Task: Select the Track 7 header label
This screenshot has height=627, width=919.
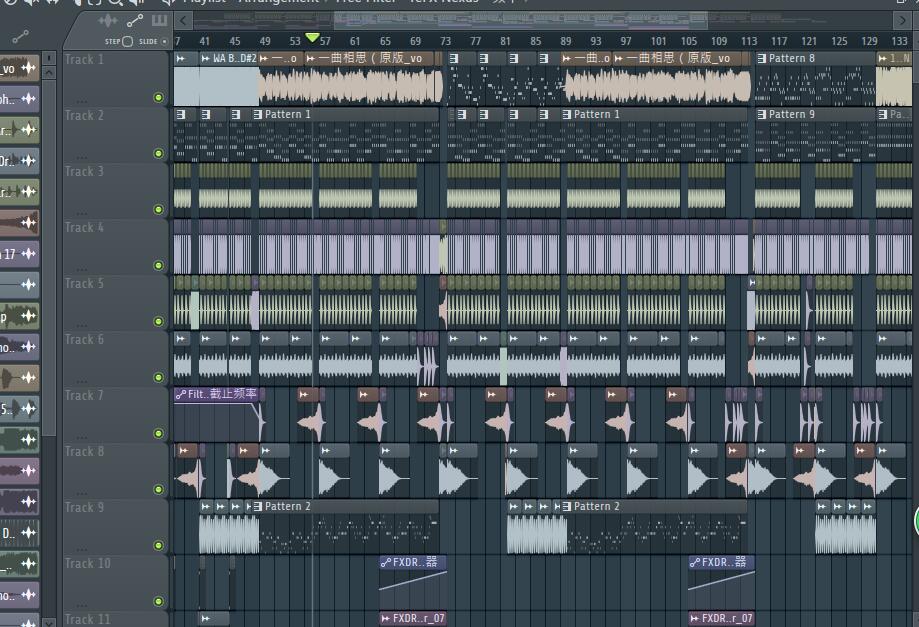Action: pyautogui.click(x=85, y=396)
